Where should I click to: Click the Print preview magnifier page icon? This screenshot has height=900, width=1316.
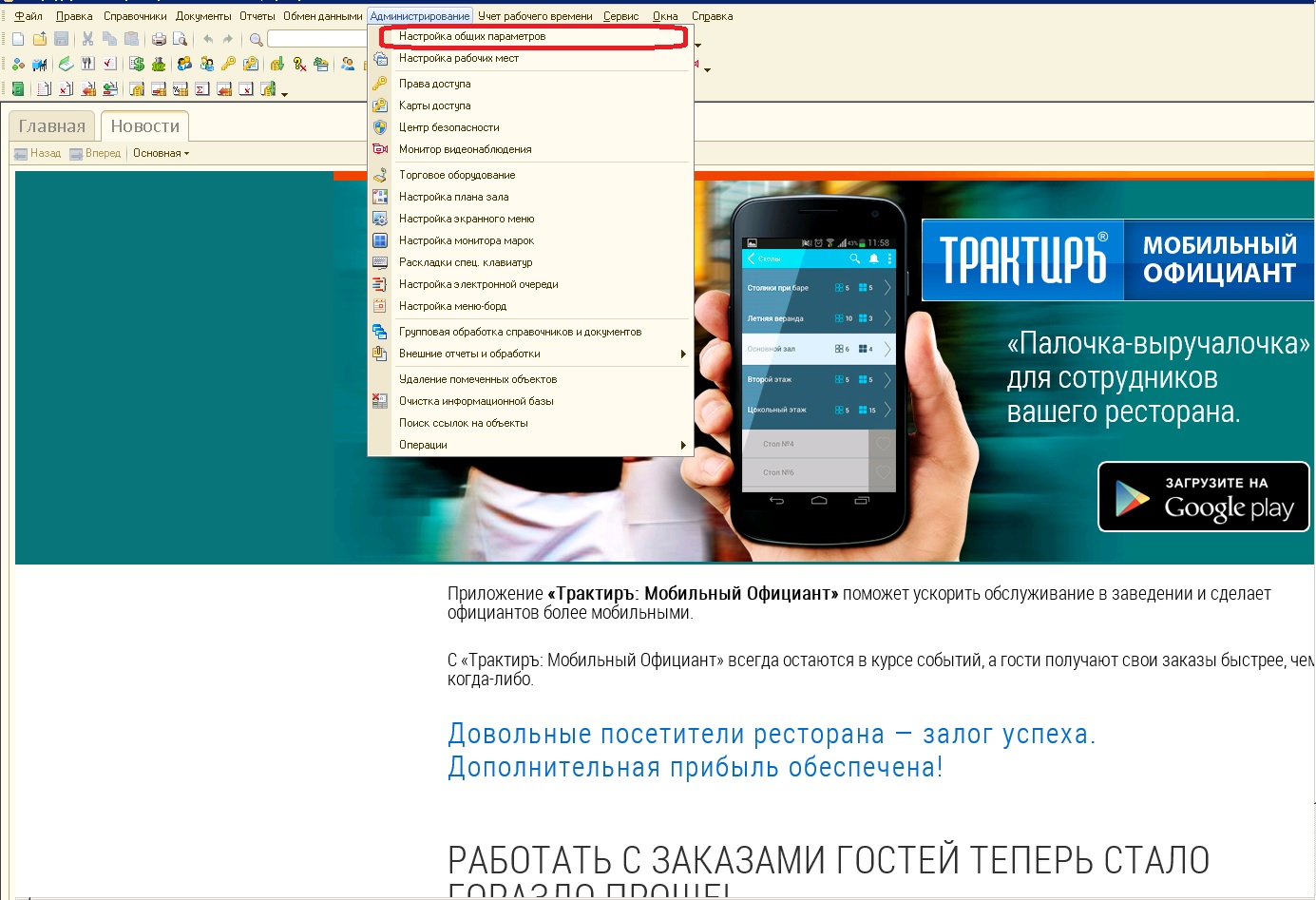point(180,39)
